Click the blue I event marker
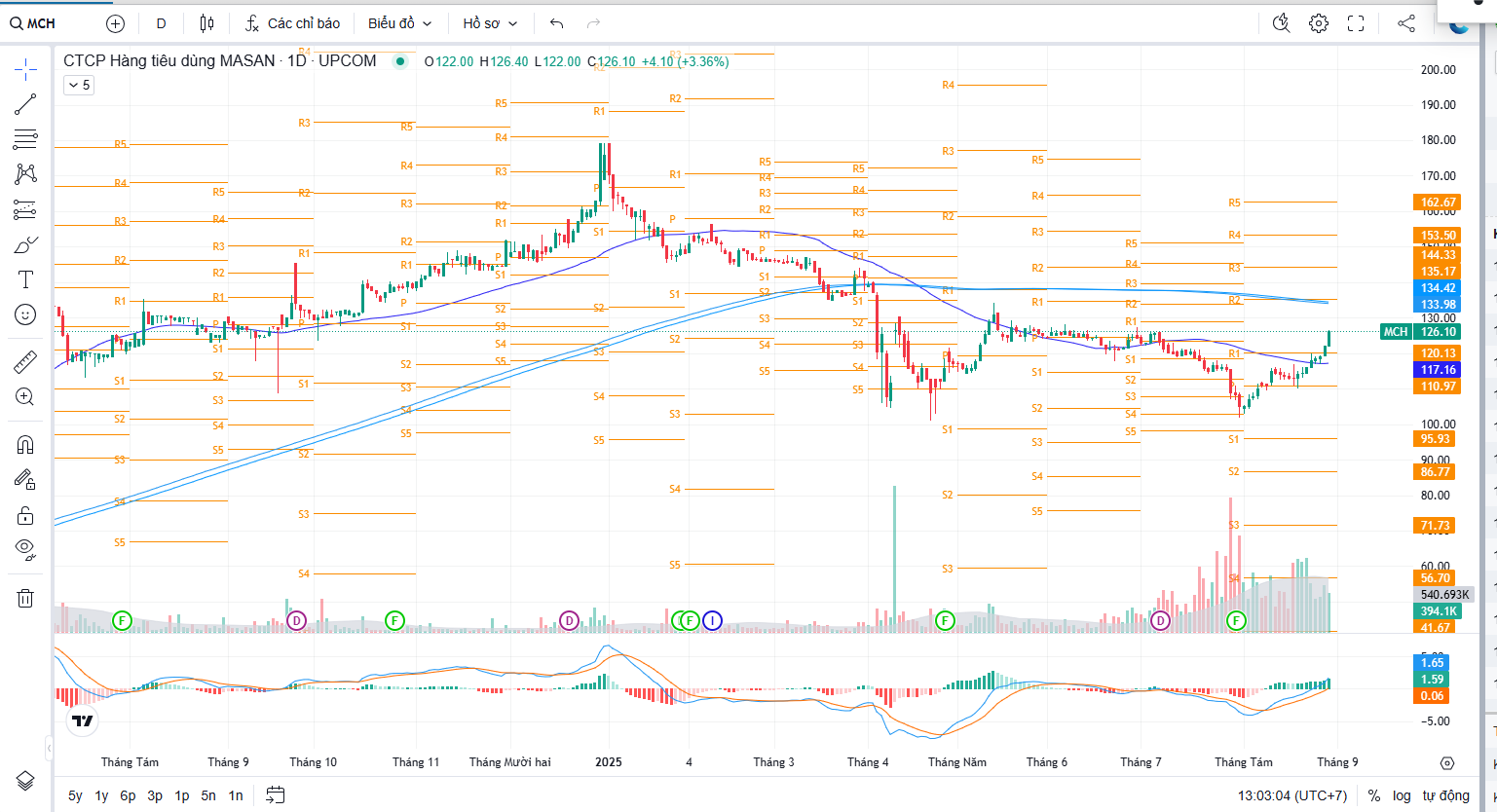1497x812 pixels. (x=712, y=620)
